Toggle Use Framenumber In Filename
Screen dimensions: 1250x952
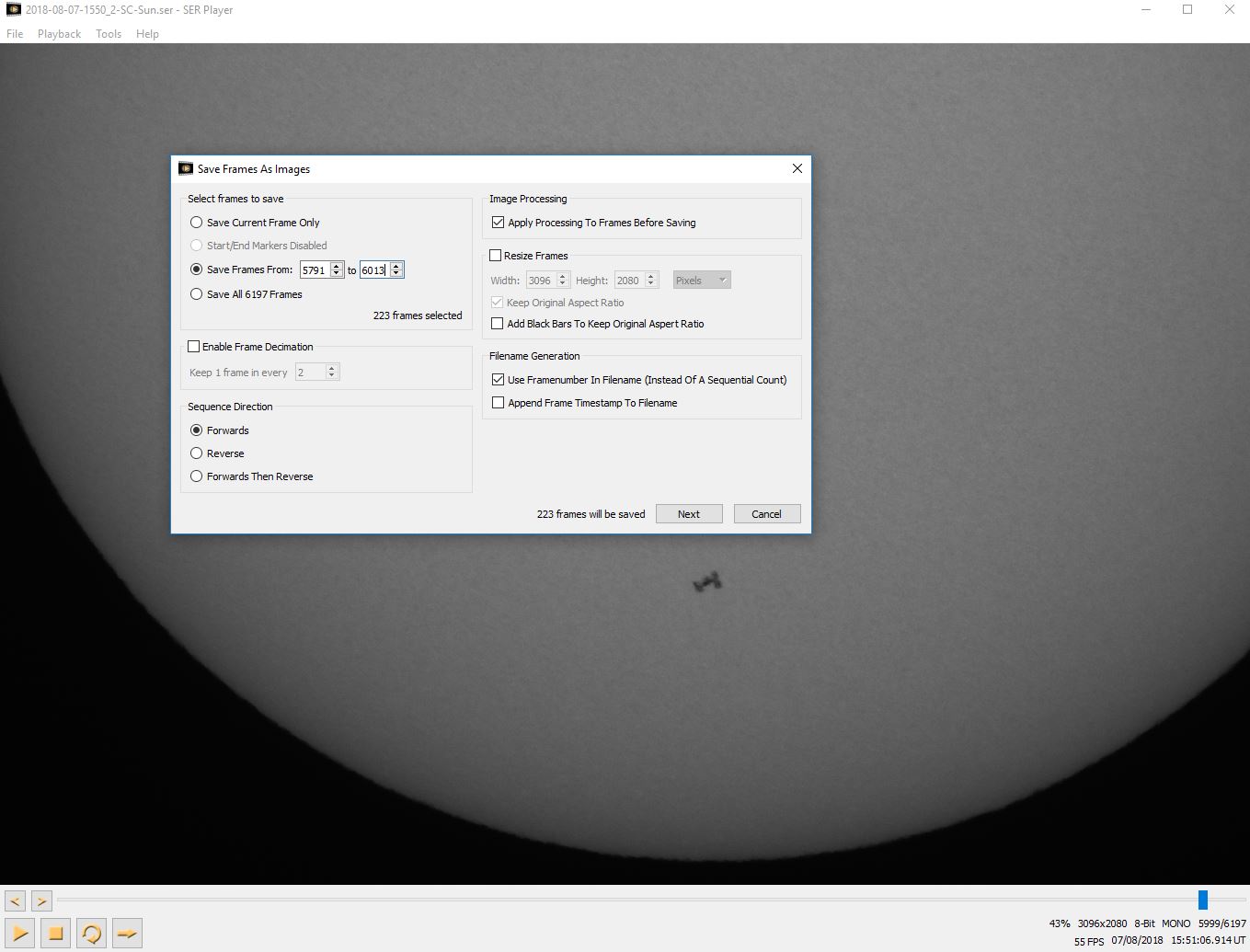tap(638, 379)
